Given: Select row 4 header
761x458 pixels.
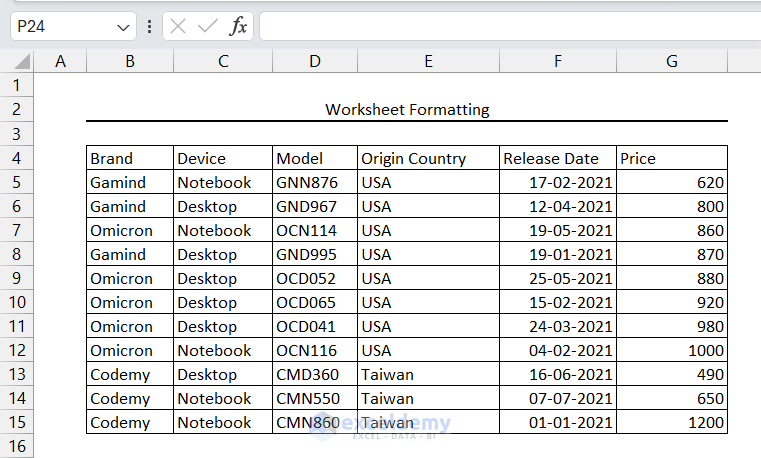Looking at the screenshot, I should click(17, 158).
